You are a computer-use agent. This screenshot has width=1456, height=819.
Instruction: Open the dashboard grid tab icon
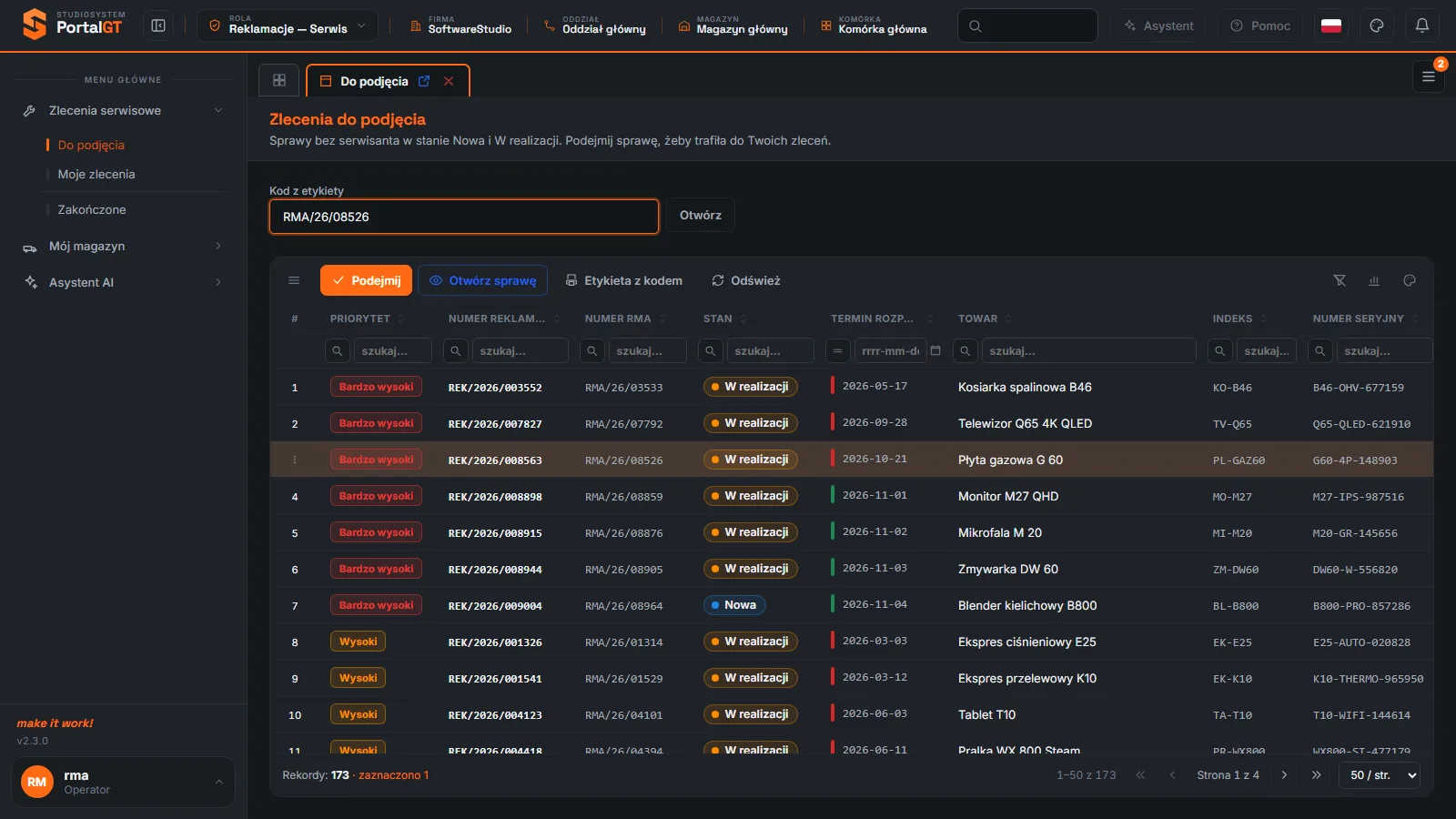(279, 80)
